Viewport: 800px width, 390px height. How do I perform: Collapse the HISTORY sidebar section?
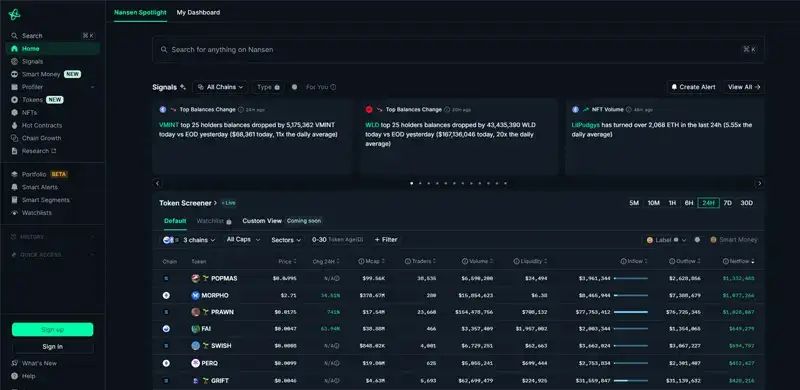(92, 237)
